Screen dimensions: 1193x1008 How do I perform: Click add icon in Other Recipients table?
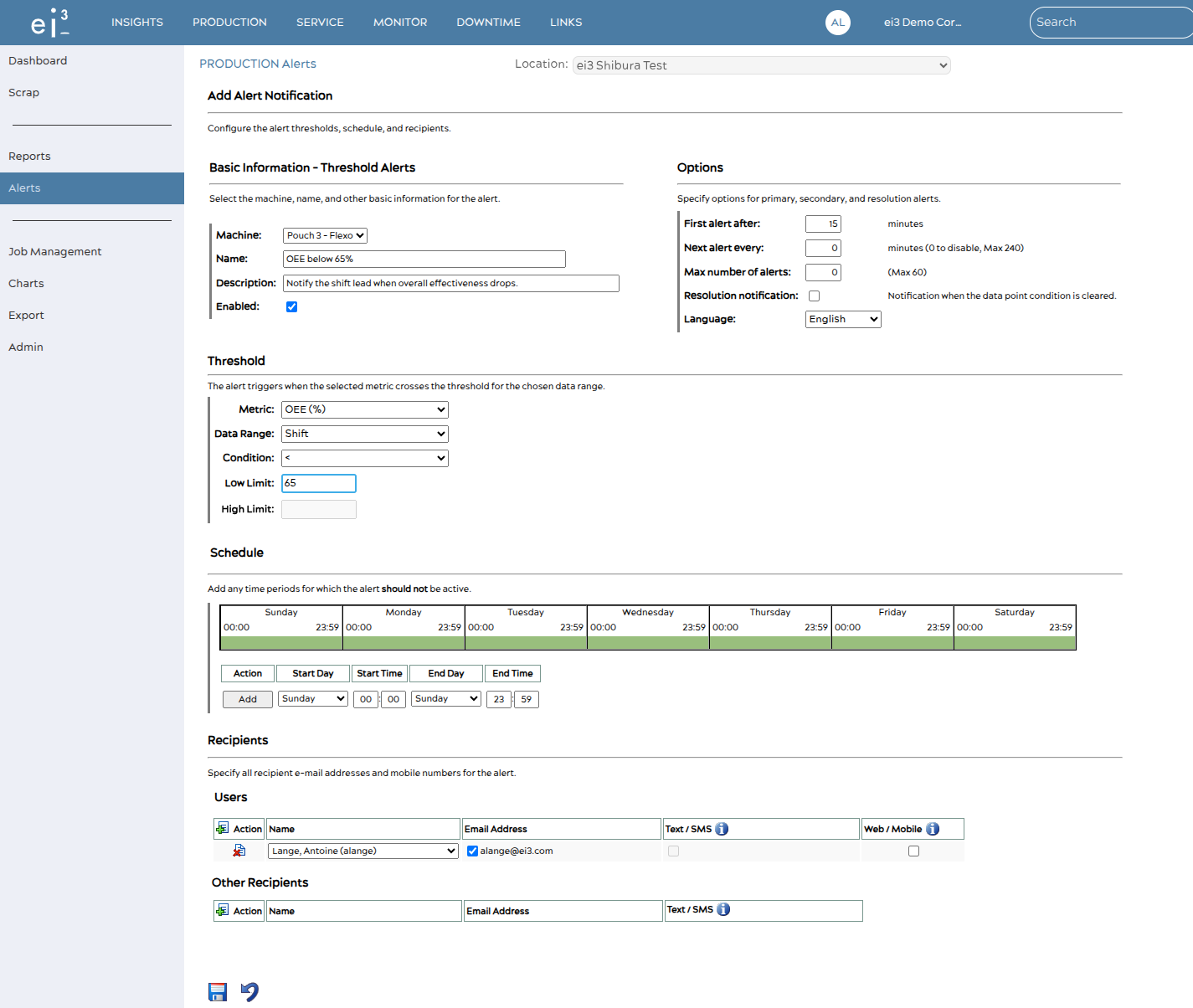pyautogui.click(x=222, y=910)
